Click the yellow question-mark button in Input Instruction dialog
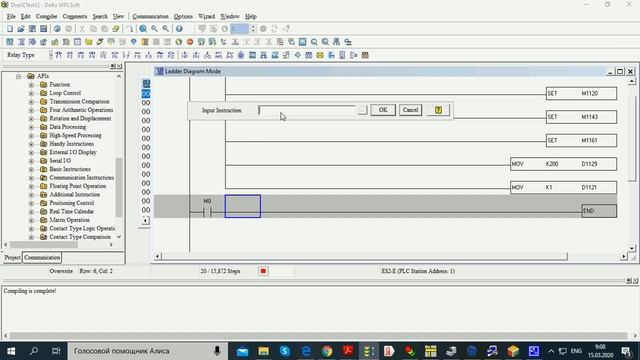This screenshot has width=640, height=360. (x=438, y=110)
